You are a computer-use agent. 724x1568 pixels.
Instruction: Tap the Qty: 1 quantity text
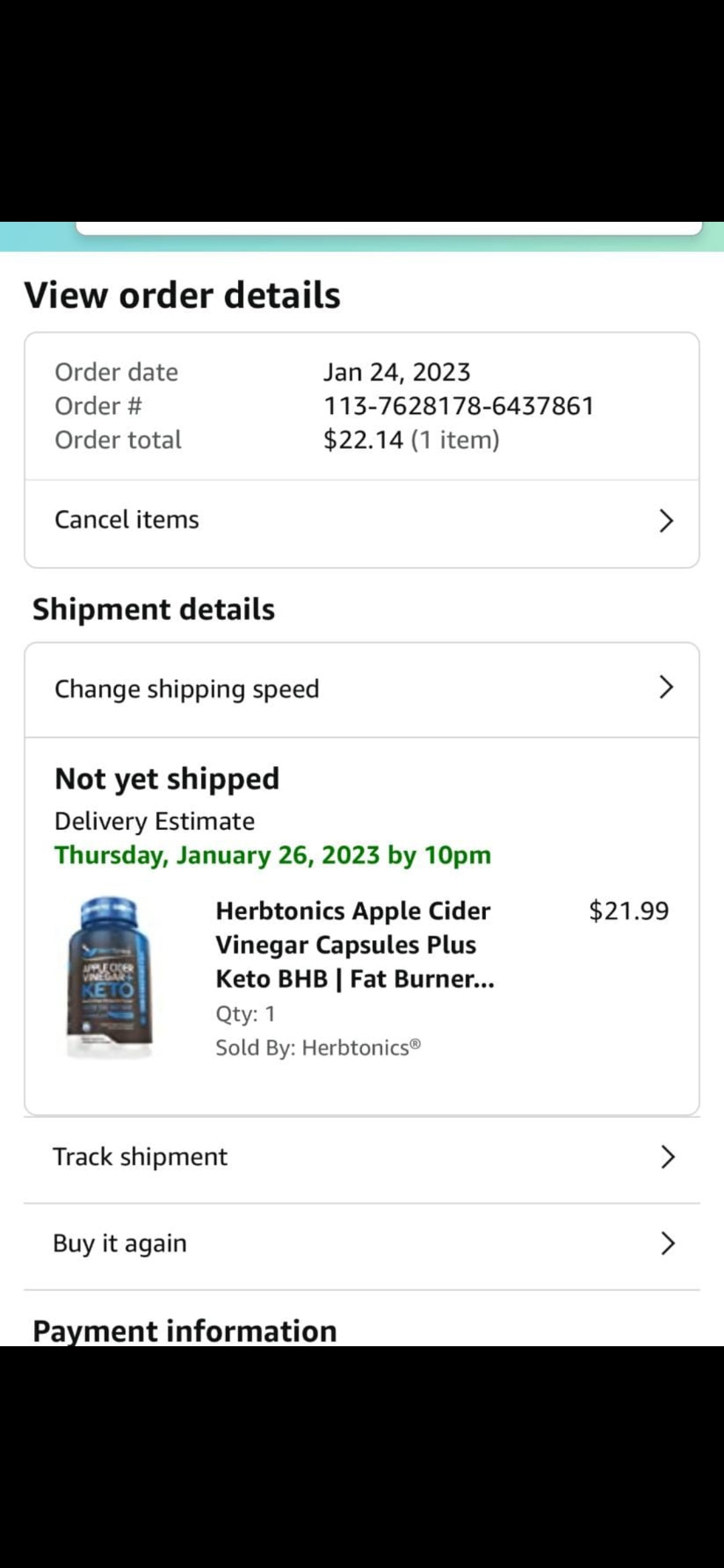pyautogui.click(x=245, y=1014)
